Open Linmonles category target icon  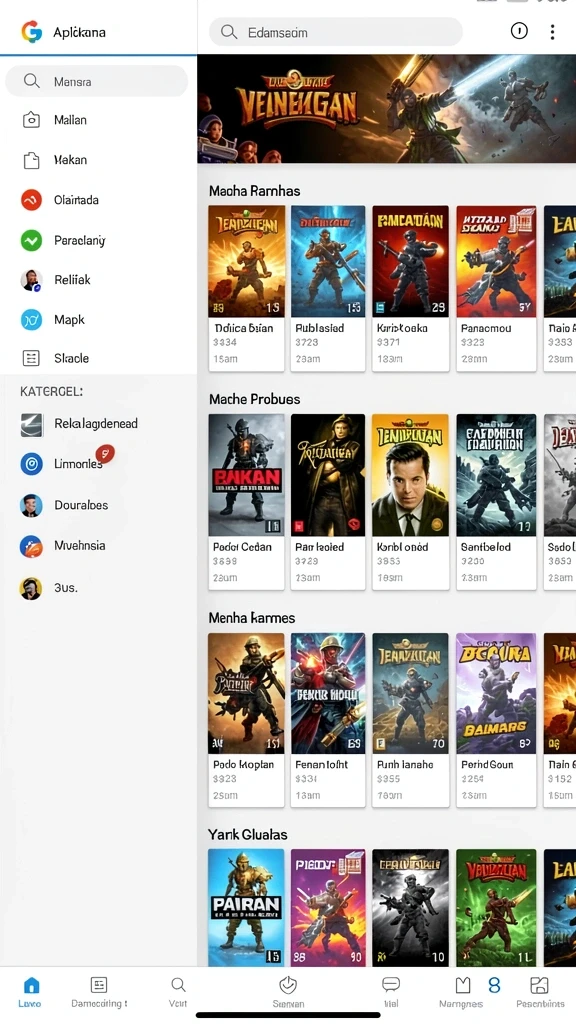pos(31,464)
